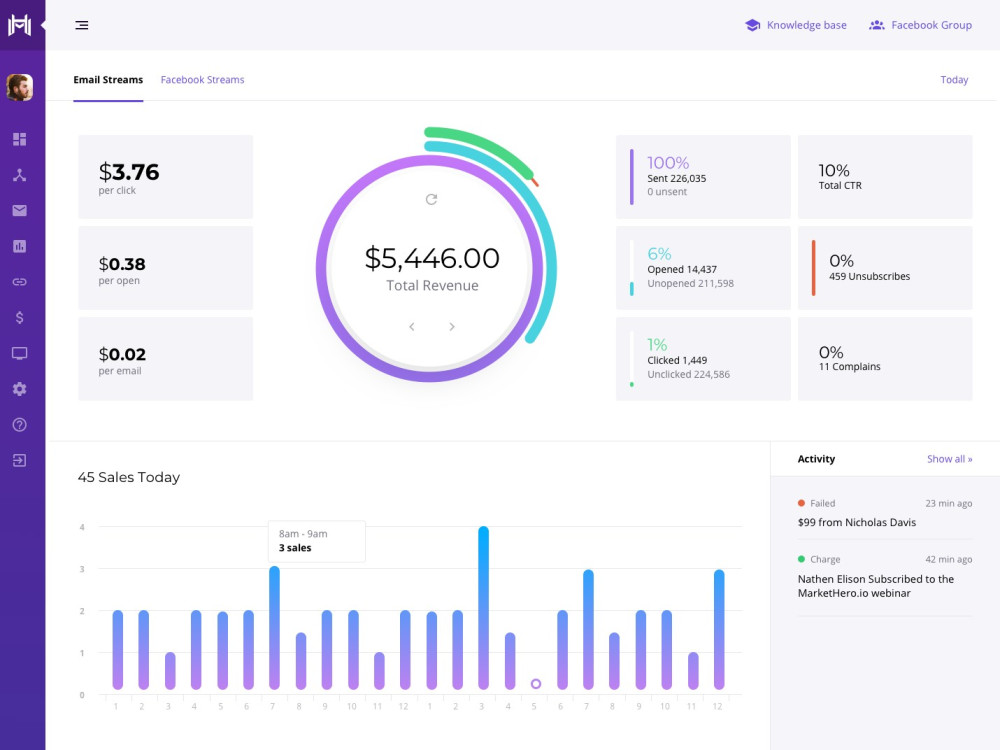Image resolution: width=1000 pixels, height=750 pixels.
Task: Click the 0 unsent text
Action: [x=667, y=192]
